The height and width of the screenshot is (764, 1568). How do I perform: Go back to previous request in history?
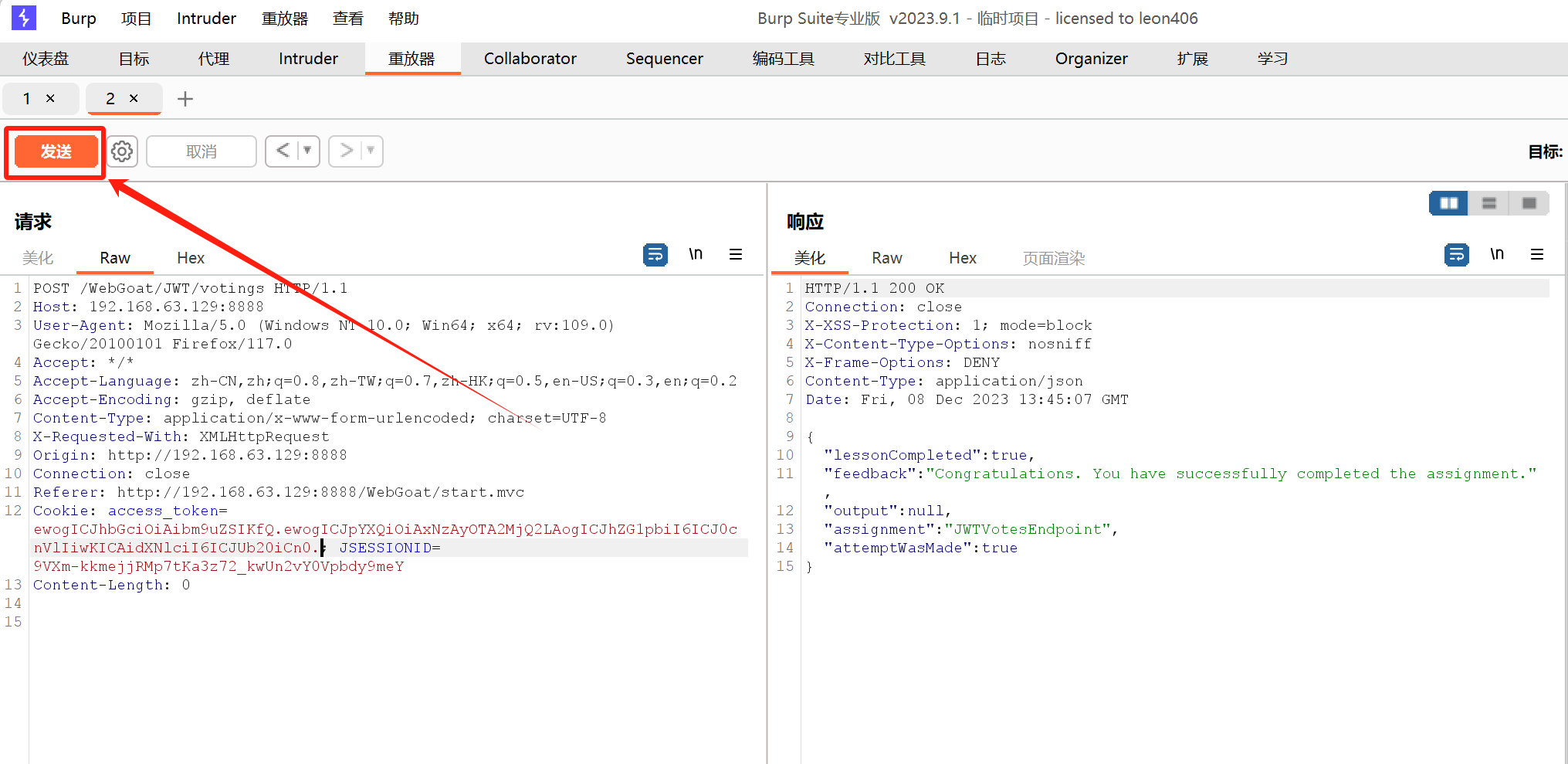point(283,151)
